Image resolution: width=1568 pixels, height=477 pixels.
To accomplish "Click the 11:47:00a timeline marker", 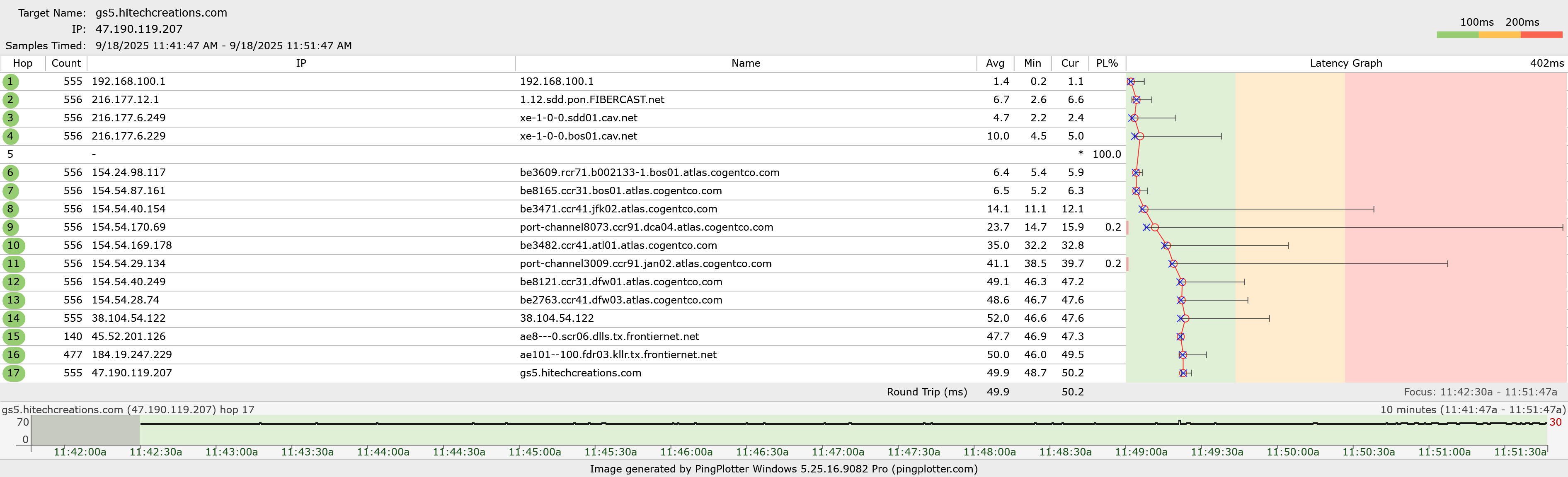I will [838, 452].
